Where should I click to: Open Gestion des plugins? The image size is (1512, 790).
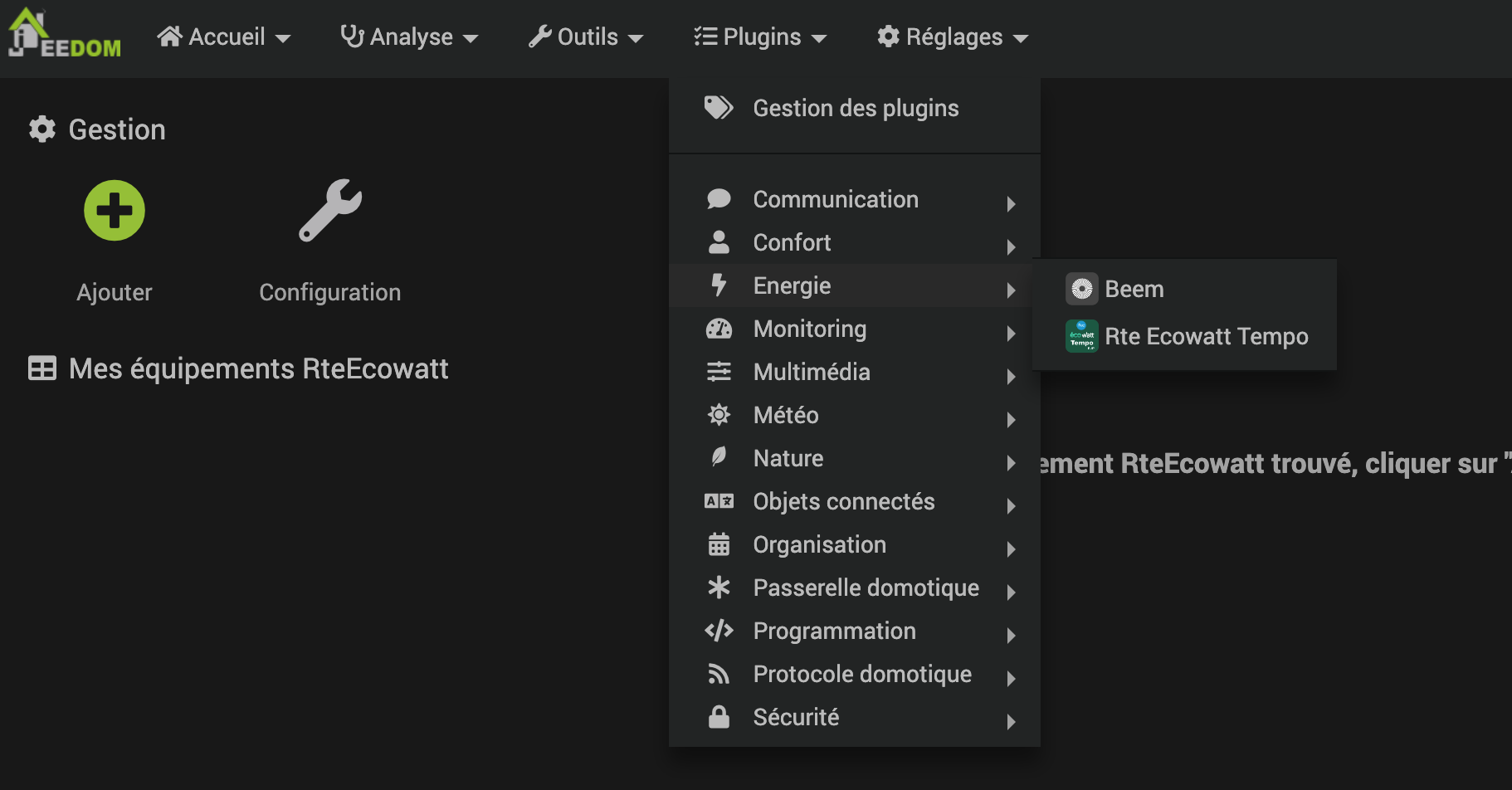coord(855,108)
